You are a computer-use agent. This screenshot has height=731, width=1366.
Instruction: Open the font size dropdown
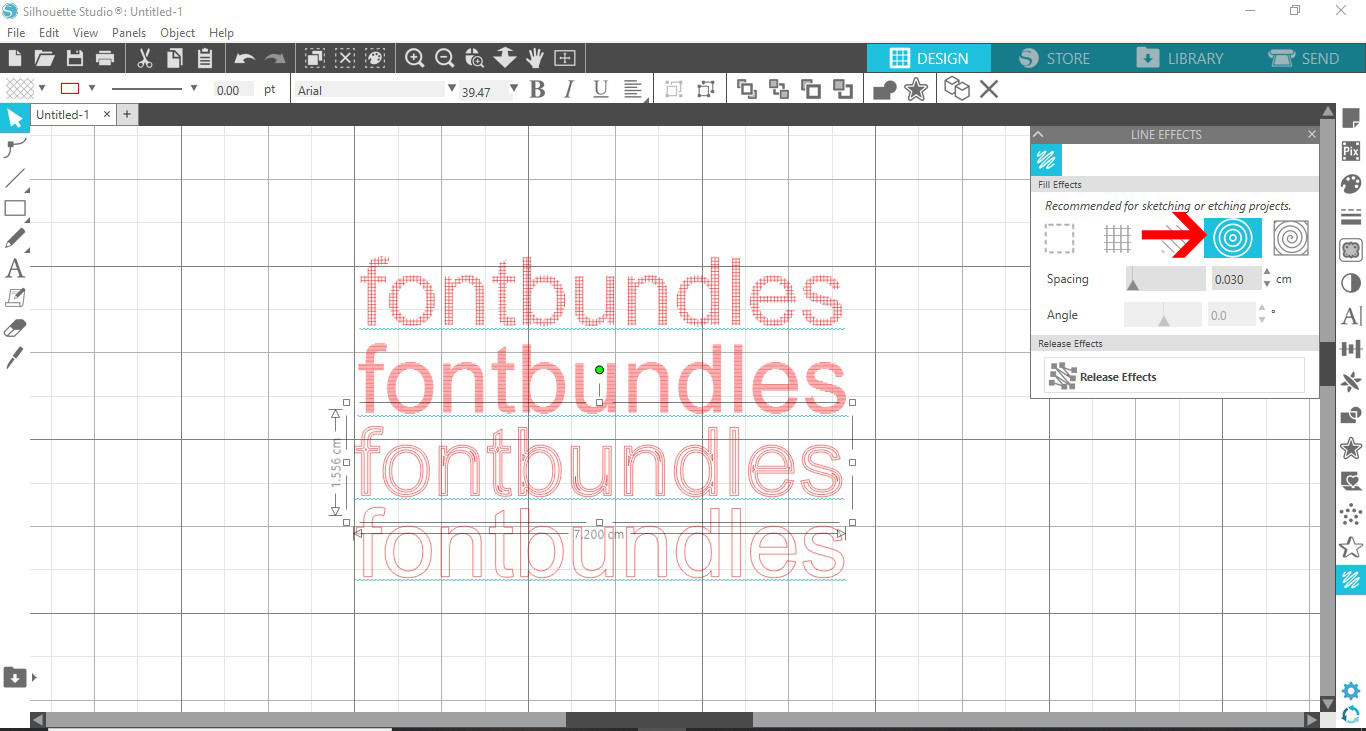coord(514,90)
